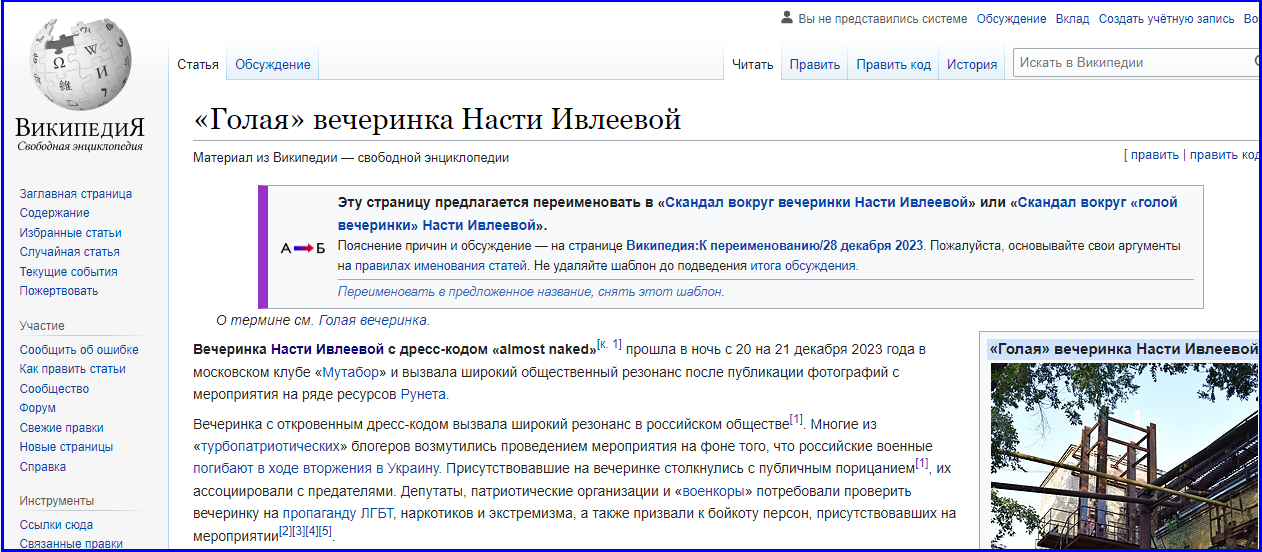Open the Обсуждение link in top user bar
This screenshot has width=1262, height=552.
[x=1012, y=18]
